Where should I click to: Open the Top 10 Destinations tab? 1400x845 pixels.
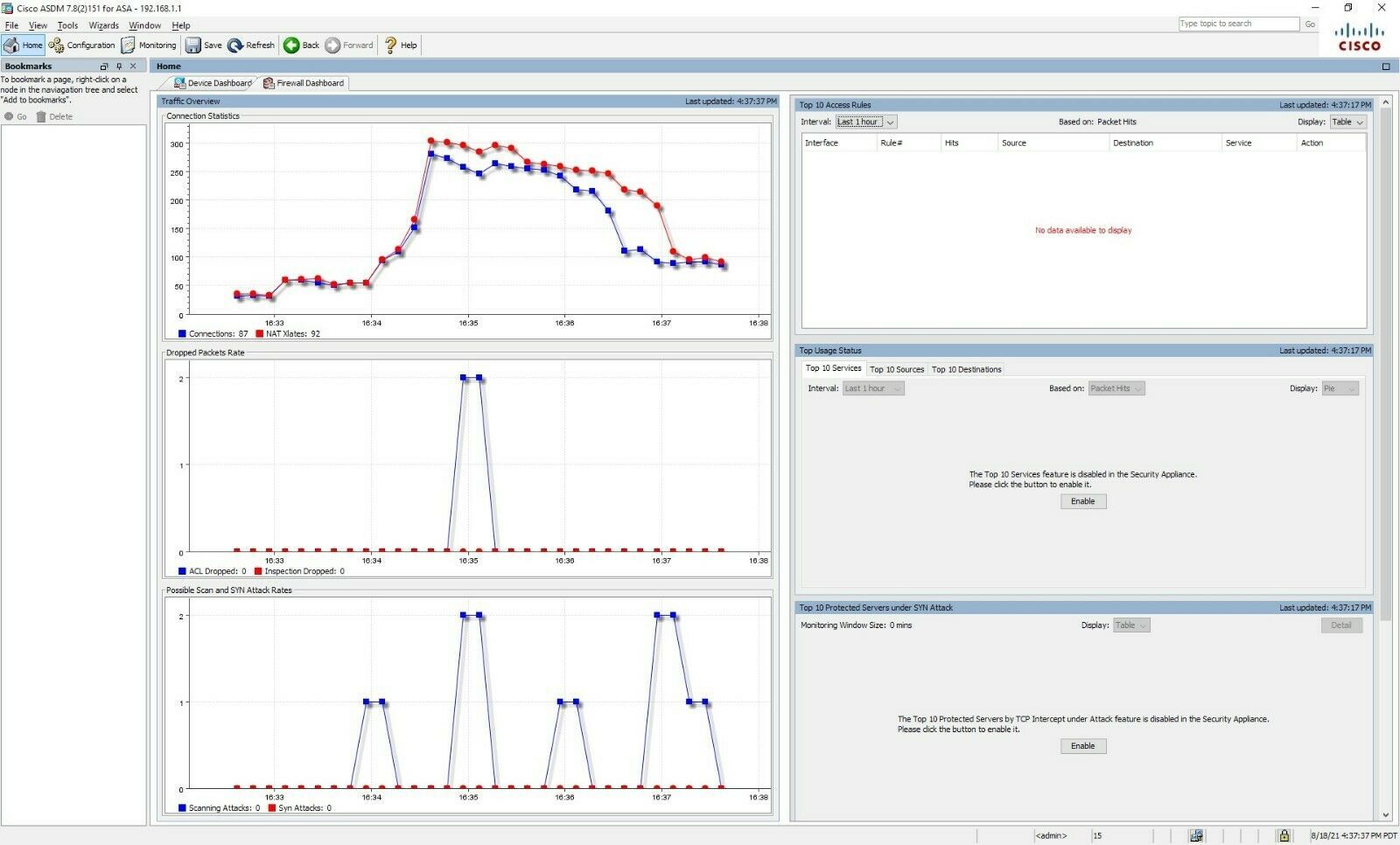966,369
